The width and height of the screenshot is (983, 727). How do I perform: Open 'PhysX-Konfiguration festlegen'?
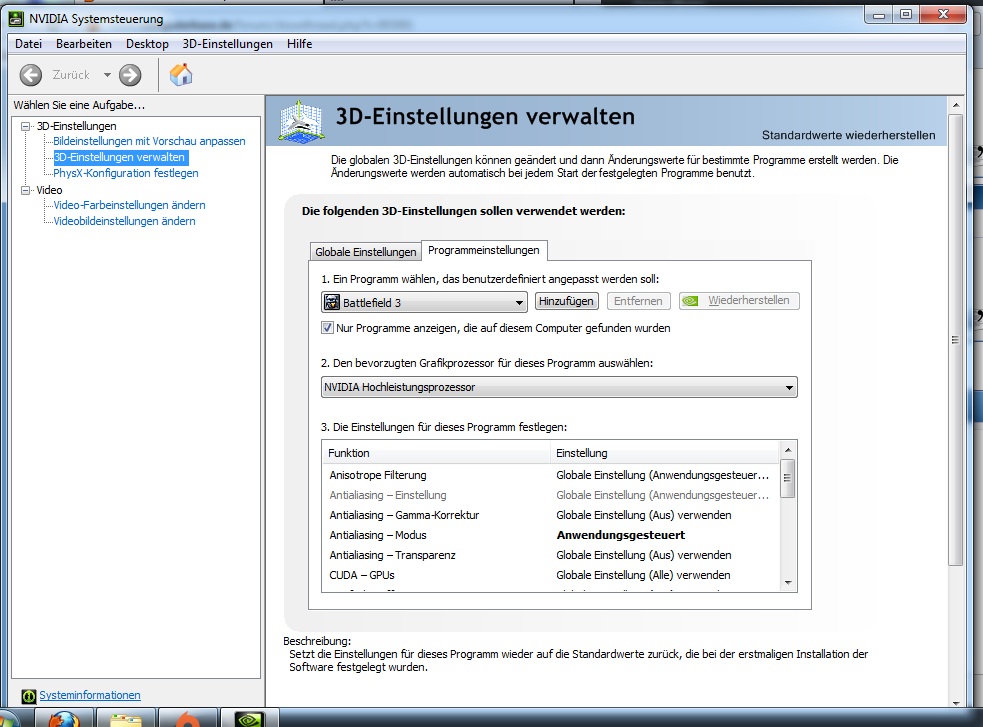click(x=125, y=173)
